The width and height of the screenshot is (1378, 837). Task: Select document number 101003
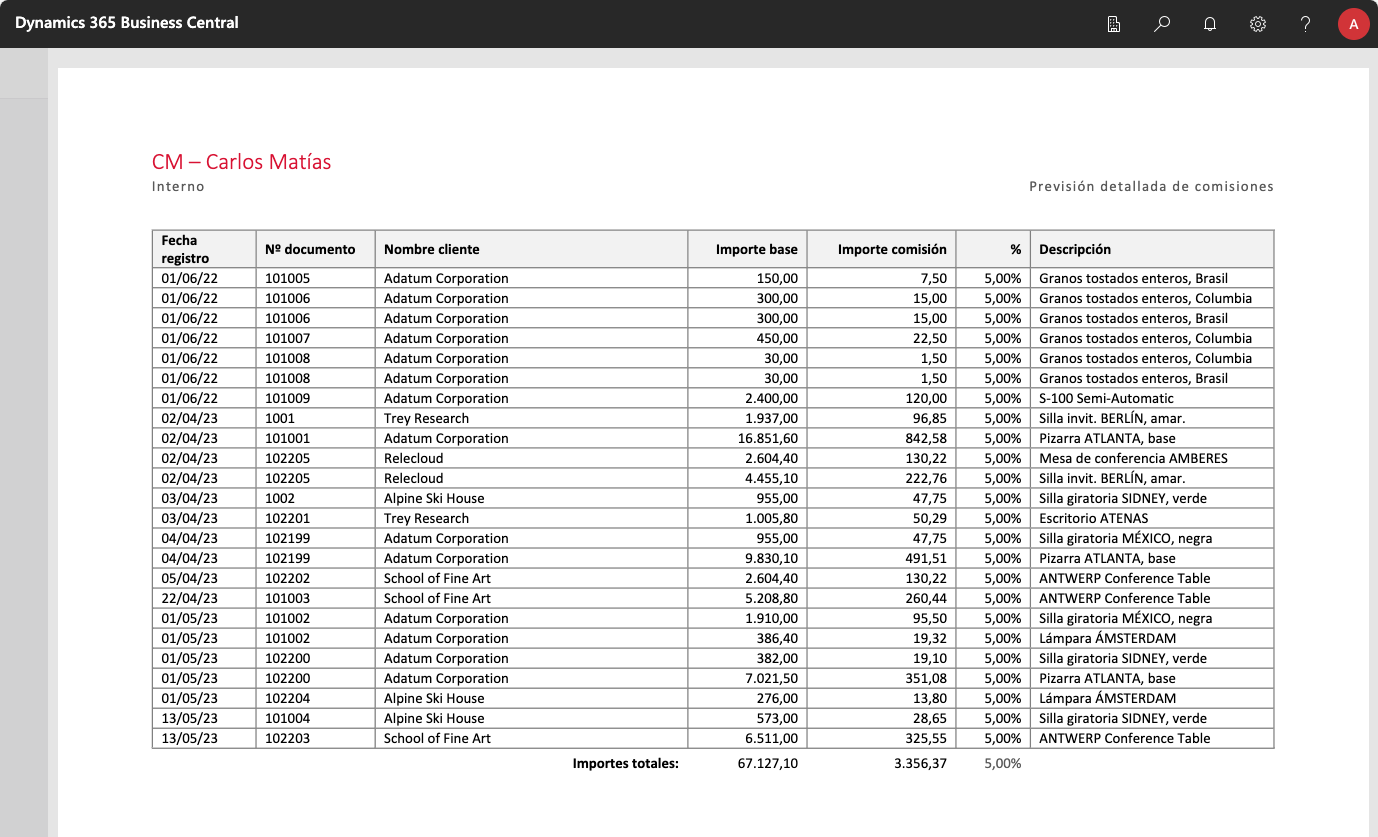[x=288, y=598]
